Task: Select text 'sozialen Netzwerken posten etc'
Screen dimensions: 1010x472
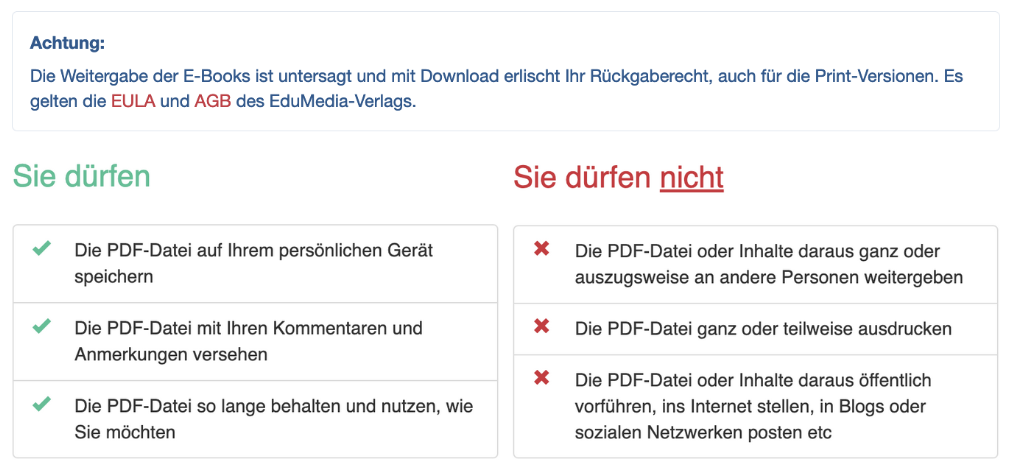Action: [703, 433]
